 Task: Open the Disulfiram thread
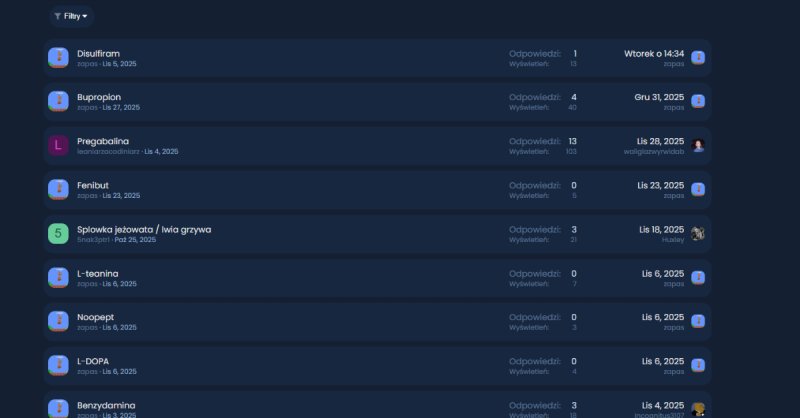98,54
